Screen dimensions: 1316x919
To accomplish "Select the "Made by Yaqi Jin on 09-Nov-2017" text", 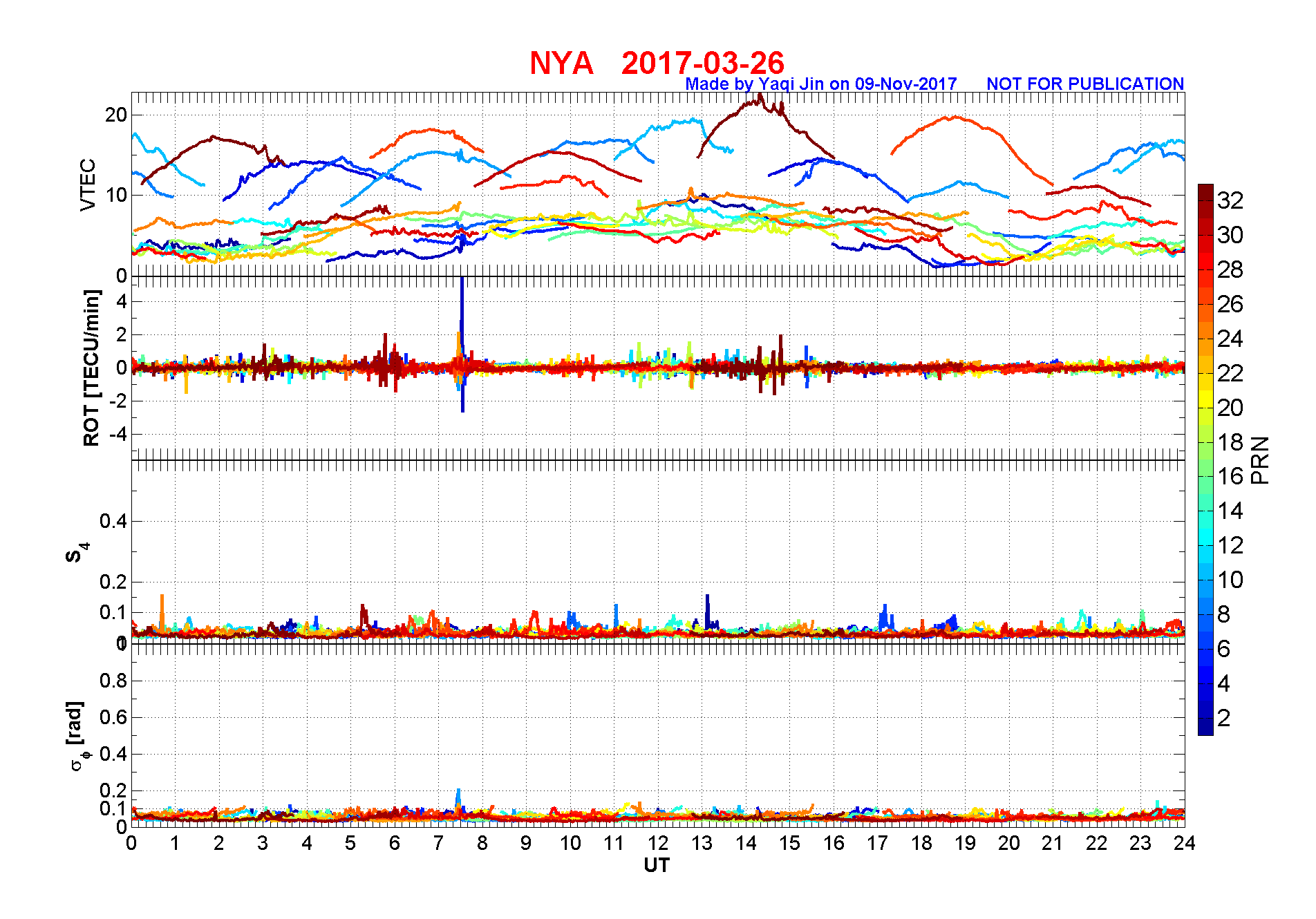I will [x=821, y=84].
